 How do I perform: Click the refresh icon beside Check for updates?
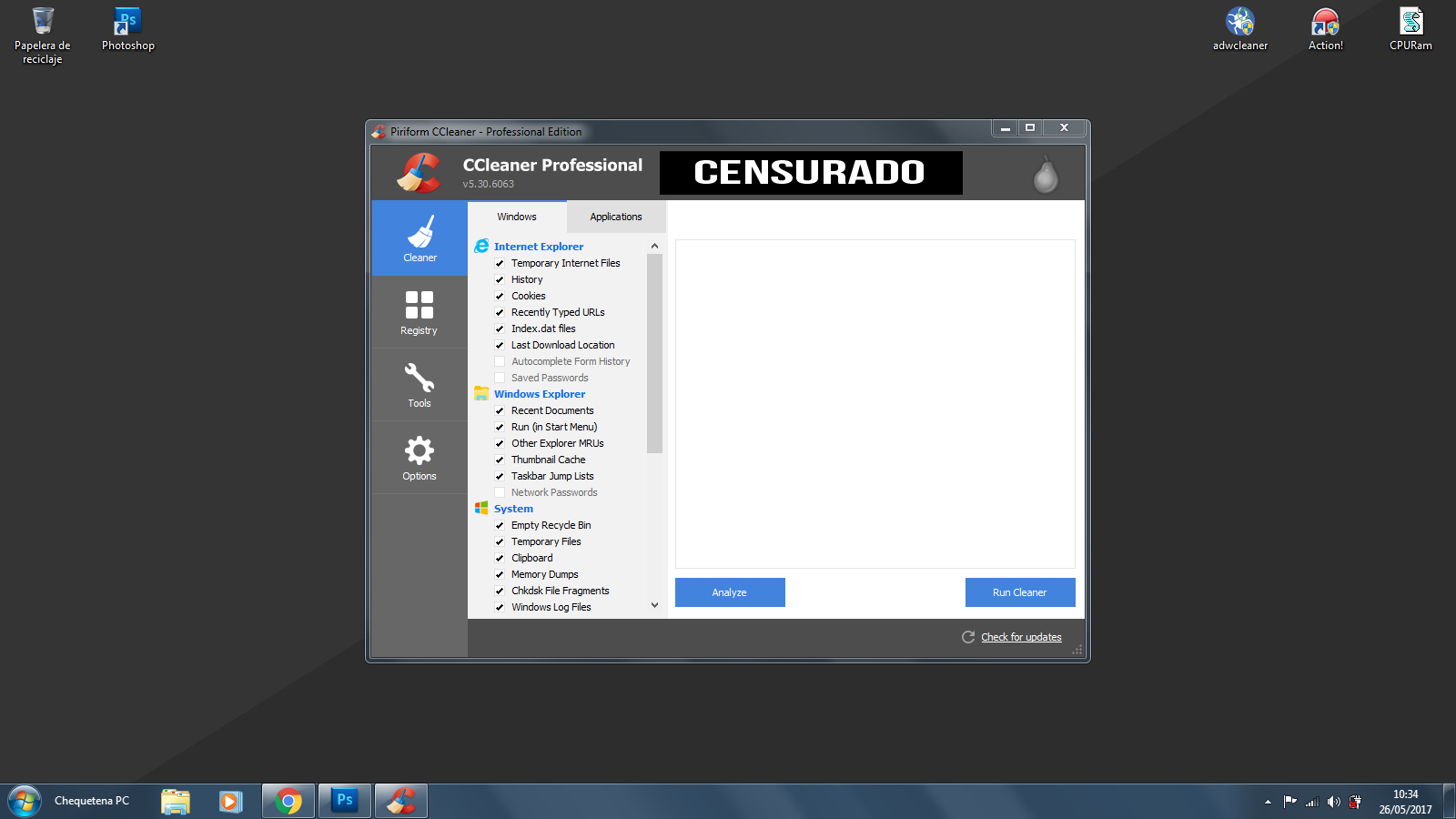coord(968,637)
